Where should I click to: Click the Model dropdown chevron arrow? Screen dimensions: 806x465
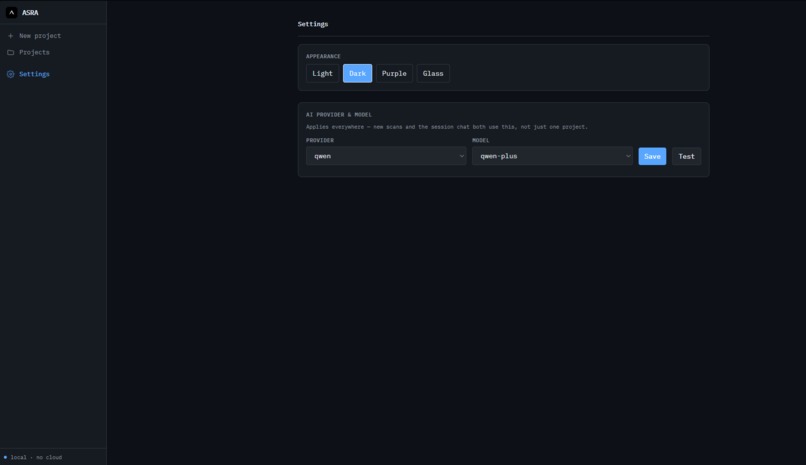628,156
